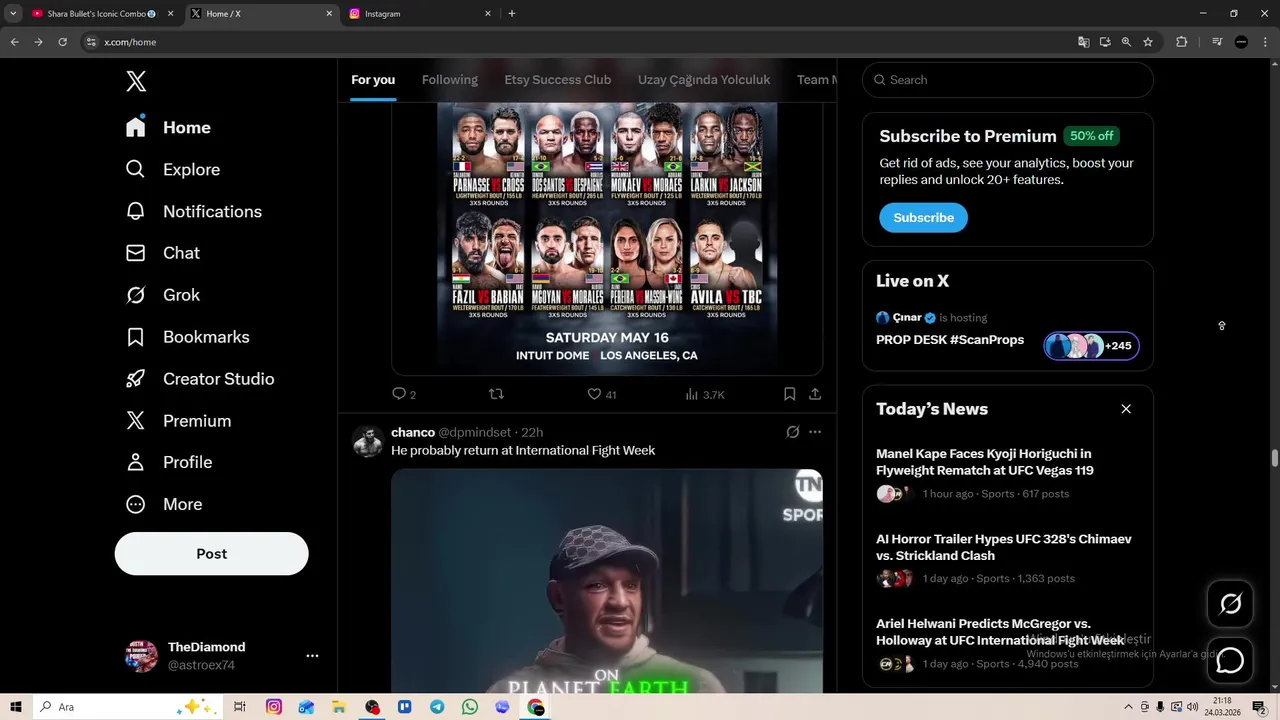This screenshot has height=720, width=1280.
Task: Open floating Grok button
Action: pyautogui.click(x=1230, y=604)
